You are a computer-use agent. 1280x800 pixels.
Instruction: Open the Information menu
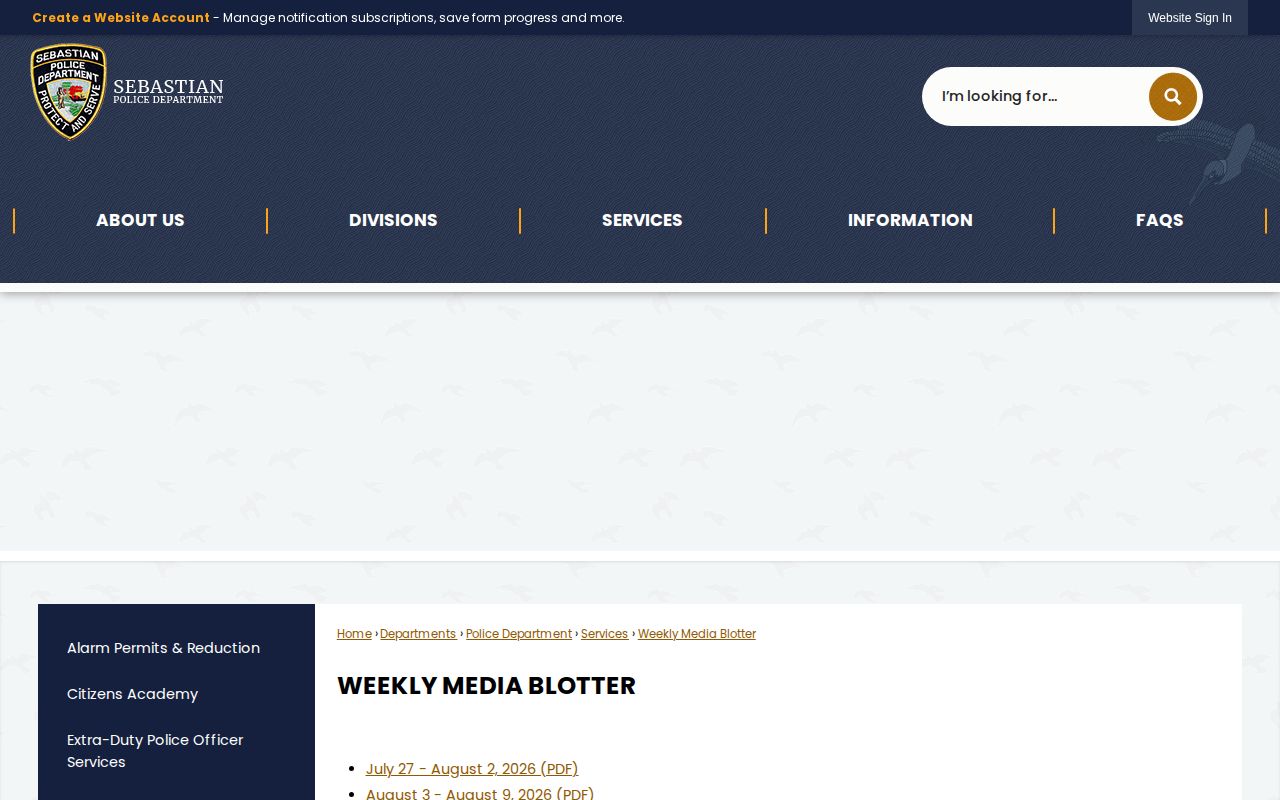pyautogui.click(x=910, y=220)
